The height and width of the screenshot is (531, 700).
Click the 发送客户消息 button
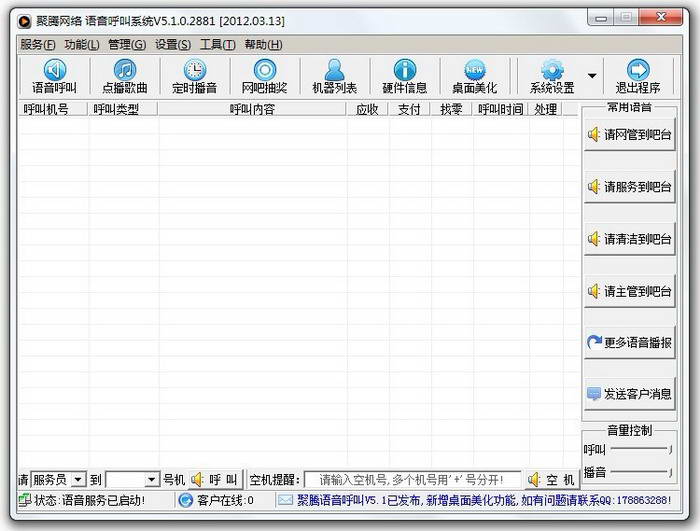pos(629,394)
